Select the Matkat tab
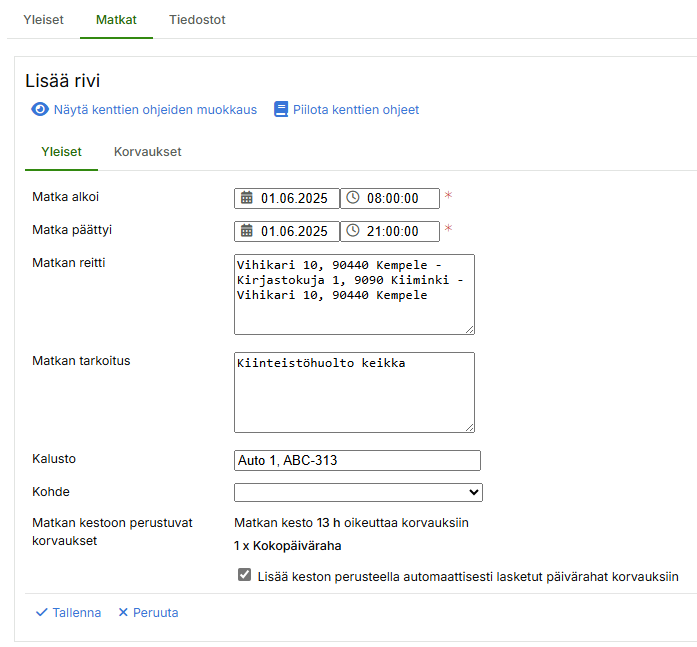 (x=116, y=19)
